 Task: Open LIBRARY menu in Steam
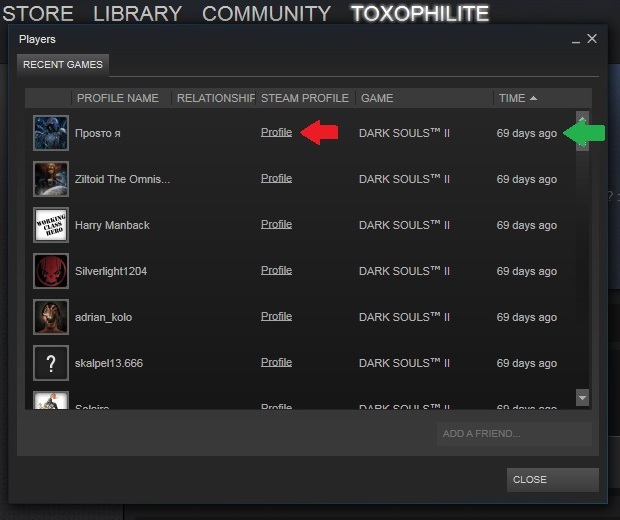coord(138,13)
